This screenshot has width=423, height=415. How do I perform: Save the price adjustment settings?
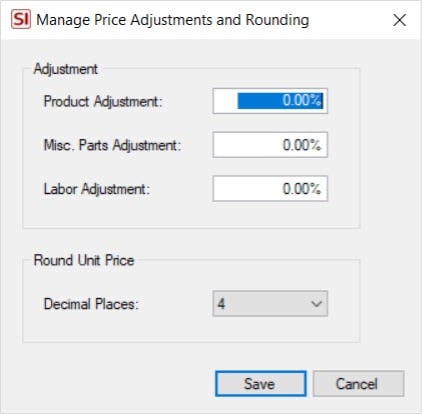[x=260, y=384]
